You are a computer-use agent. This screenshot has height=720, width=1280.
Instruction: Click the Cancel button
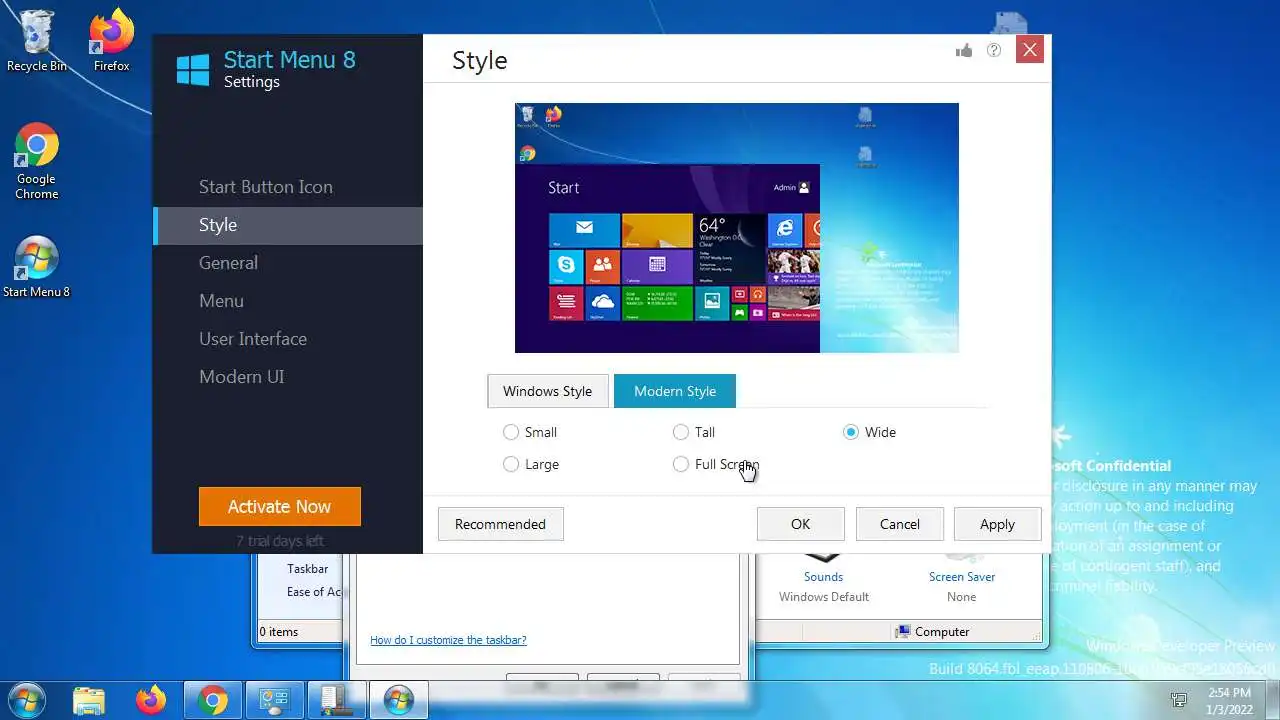point(899,524)
